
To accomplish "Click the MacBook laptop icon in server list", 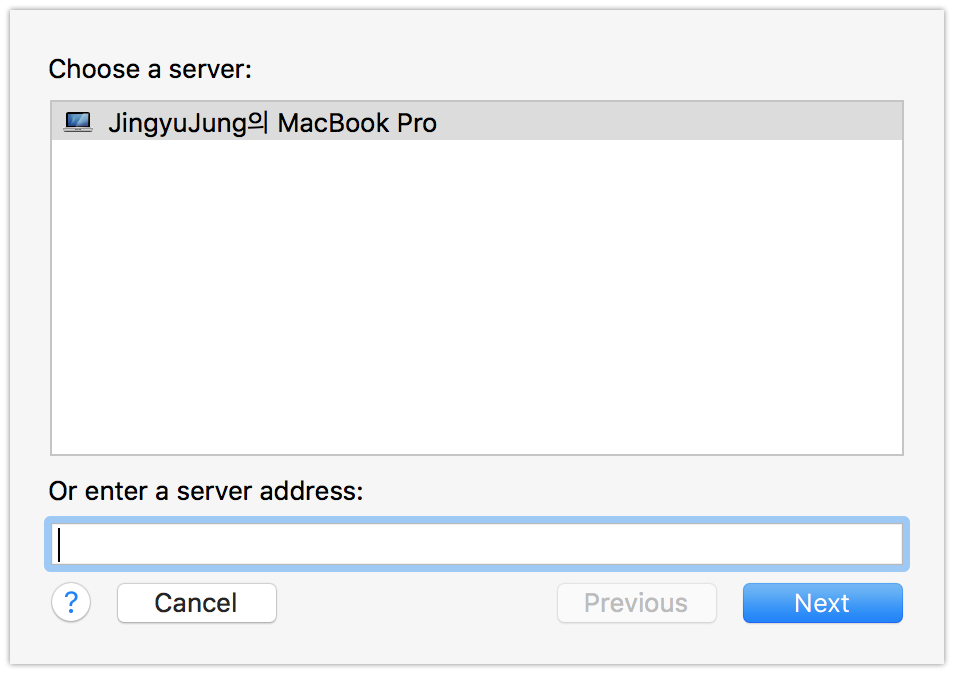I will point(78,122).
